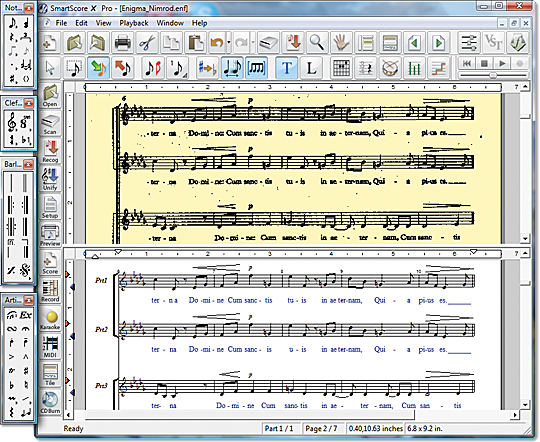540x442 pixels.
Task: Select single barline in Barlines palette
Action: click(11, 183)
